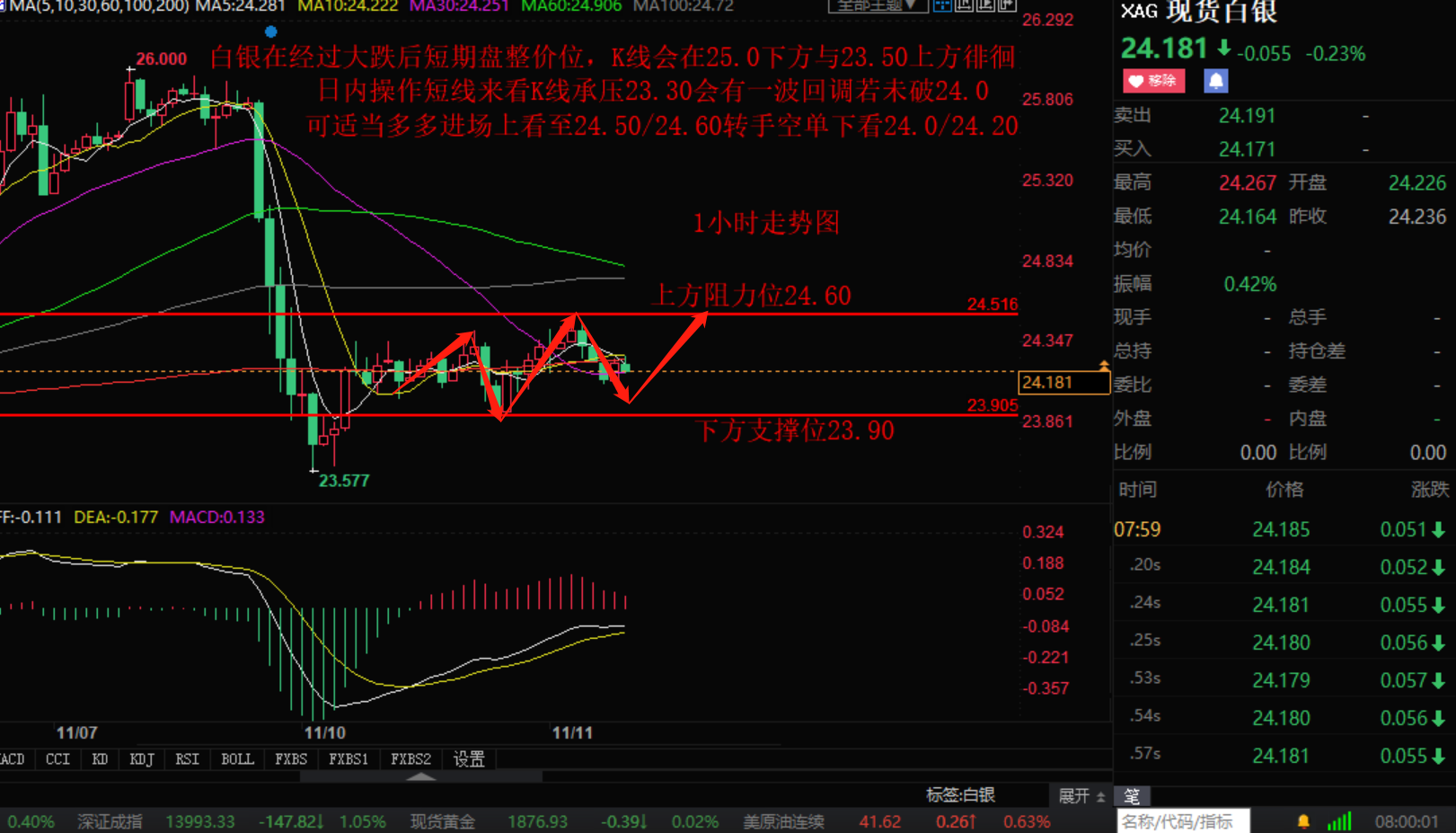Viewport: 1456px width, 833px height.
Task: Click the opening price 24.226
Action: tap(1417, 183)
